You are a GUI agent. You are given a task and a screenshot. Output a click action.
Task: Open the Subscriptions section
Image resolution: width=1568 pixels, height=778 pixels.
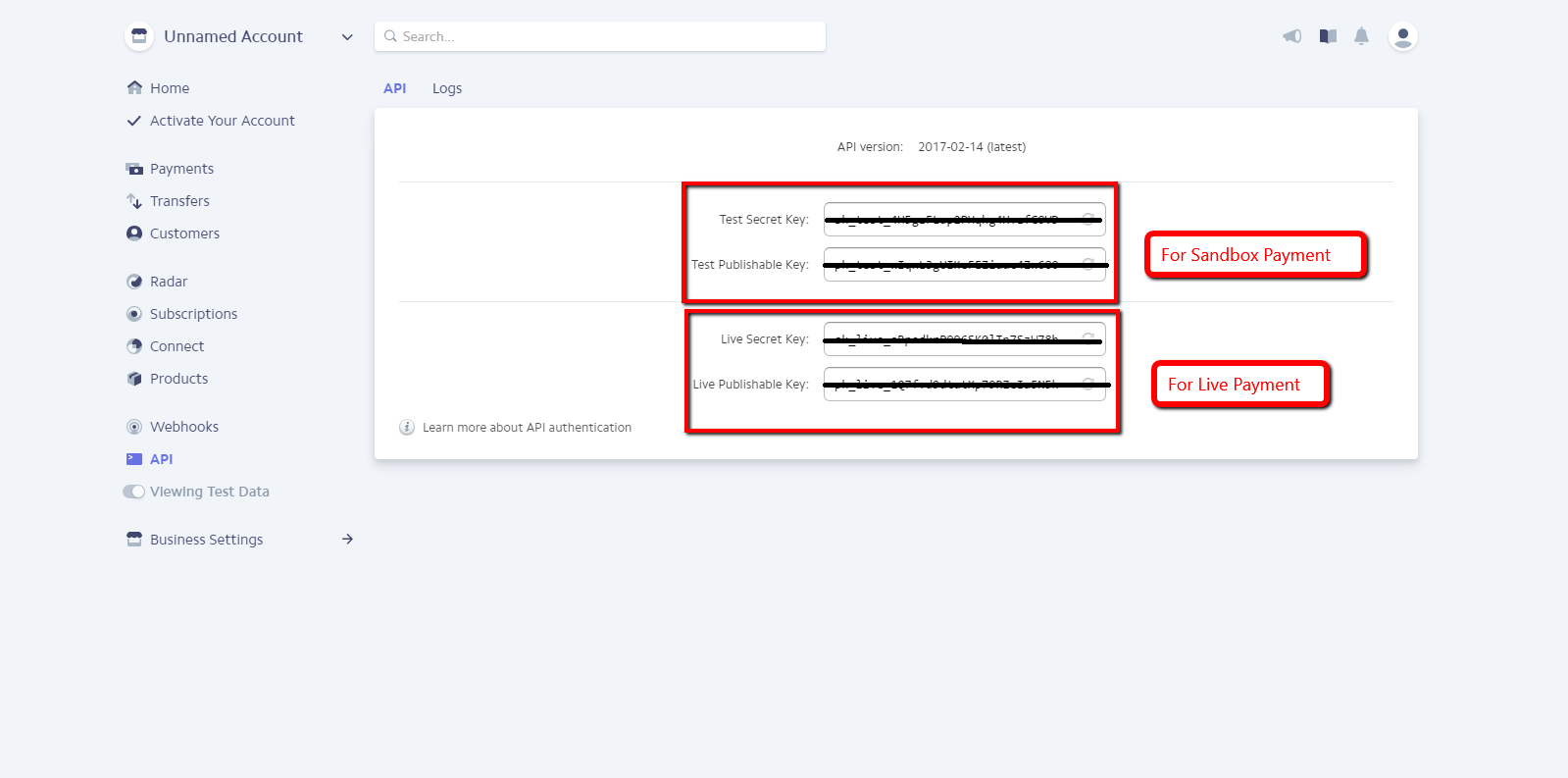[181, 314]
